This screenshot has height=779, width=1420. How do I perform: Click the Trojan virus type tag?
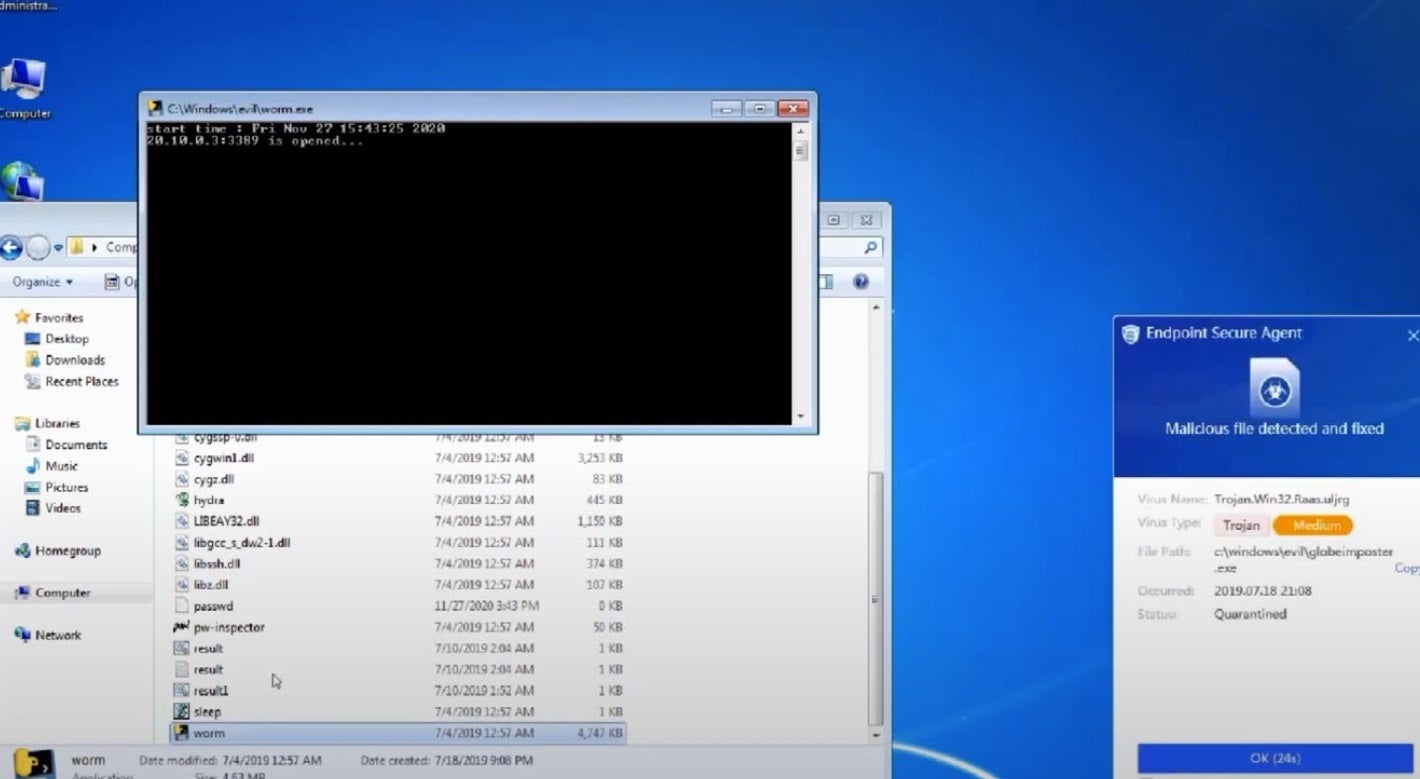click(1241, 525)
